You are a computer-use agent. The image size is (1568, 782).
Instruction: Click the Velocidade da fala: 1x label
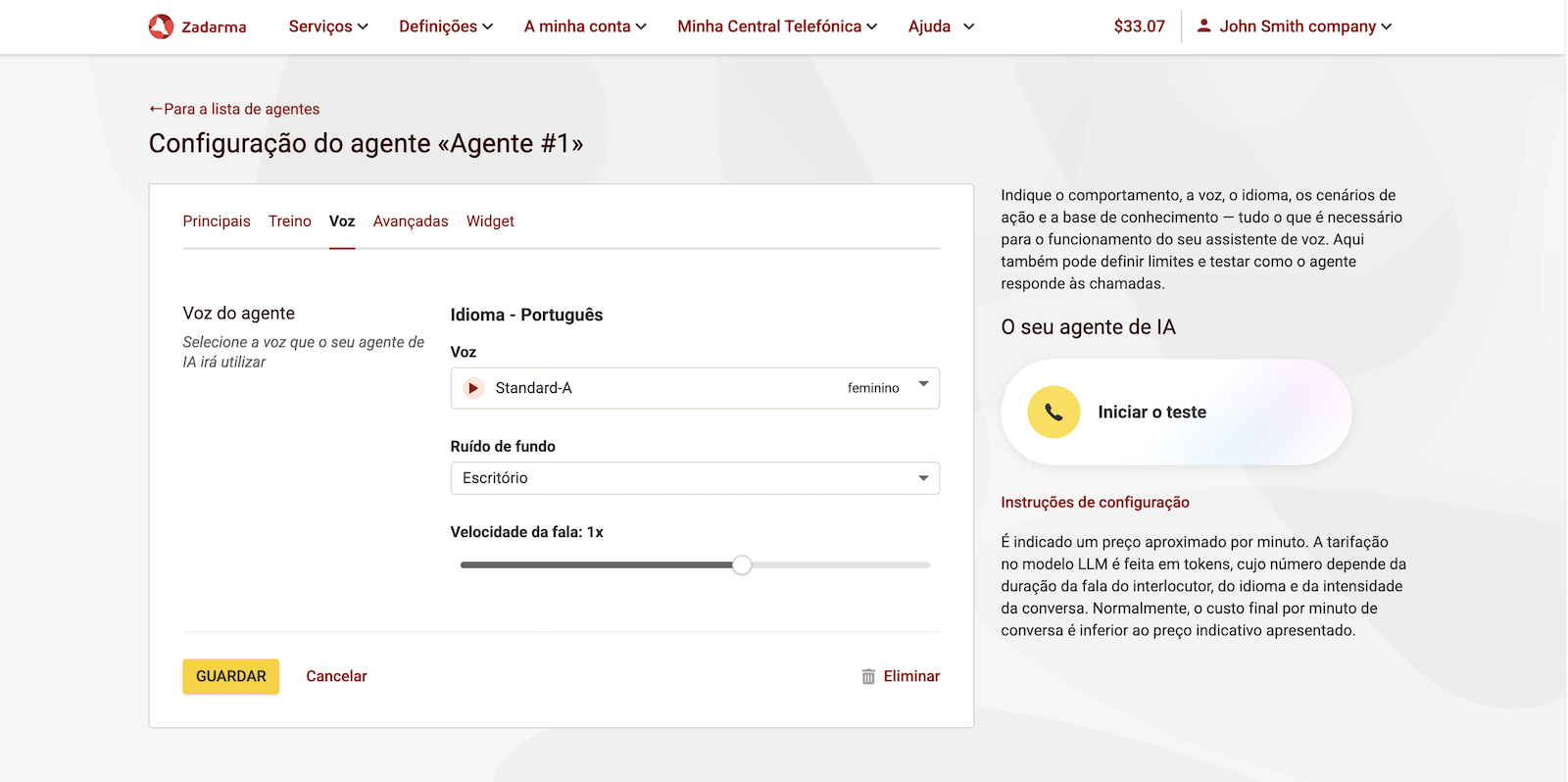(526, 532)
